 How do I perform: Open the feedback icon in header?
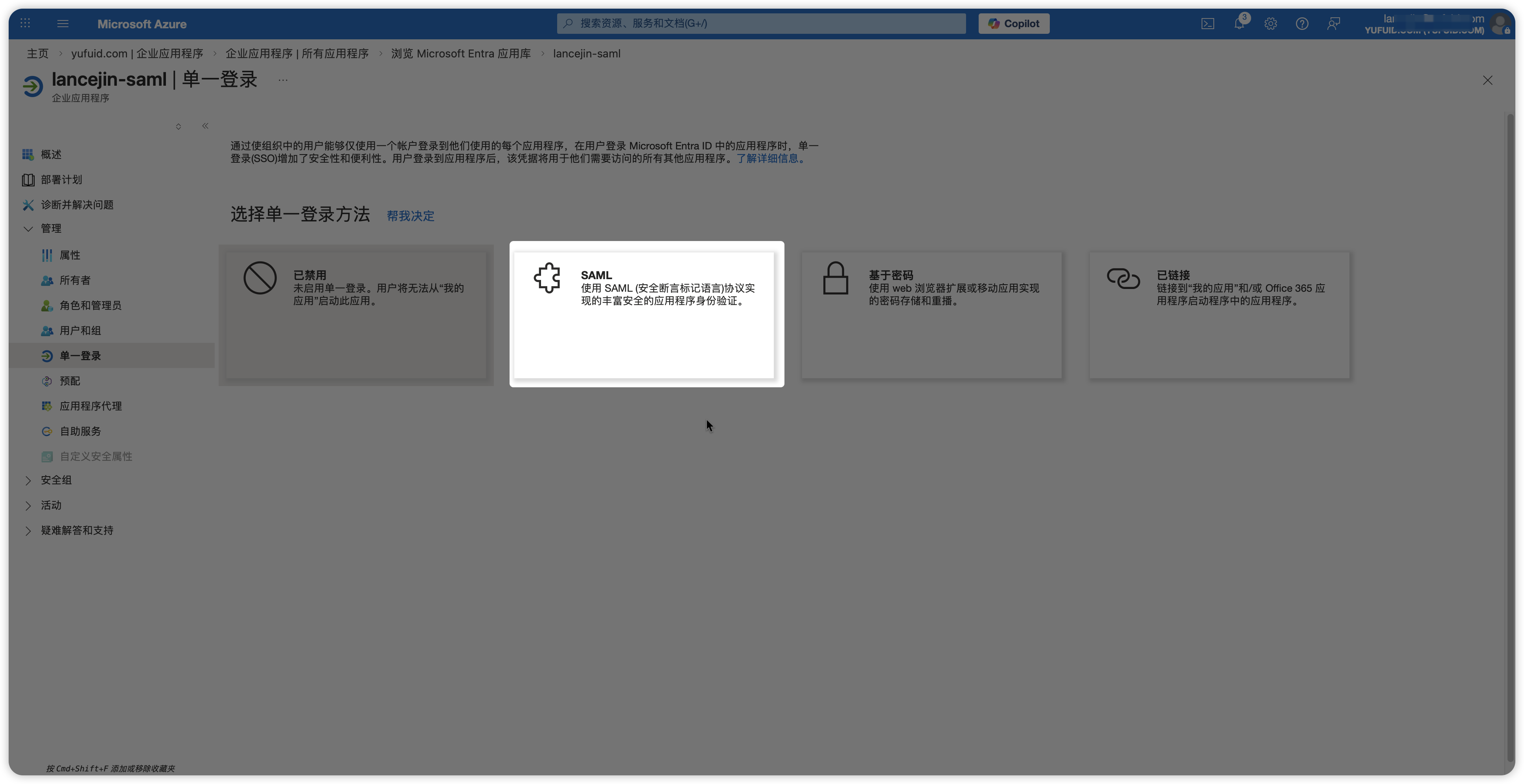1333,24
